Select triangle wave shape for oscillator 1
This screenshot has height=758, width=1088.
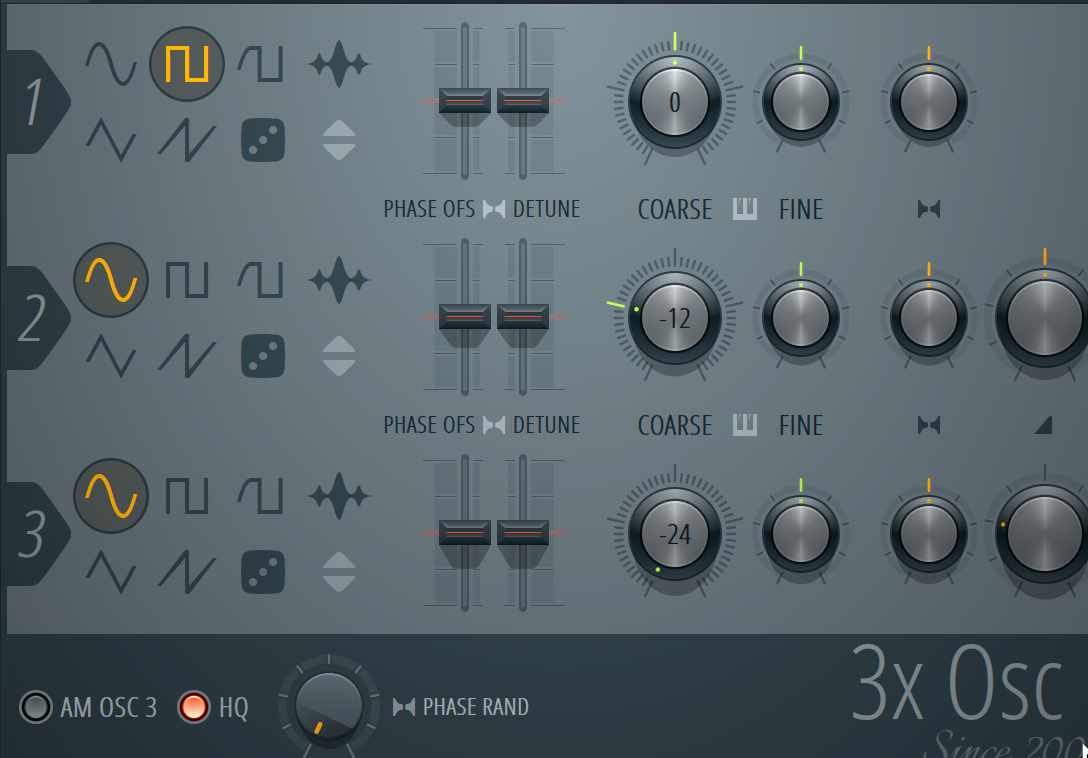coord(111,140)
